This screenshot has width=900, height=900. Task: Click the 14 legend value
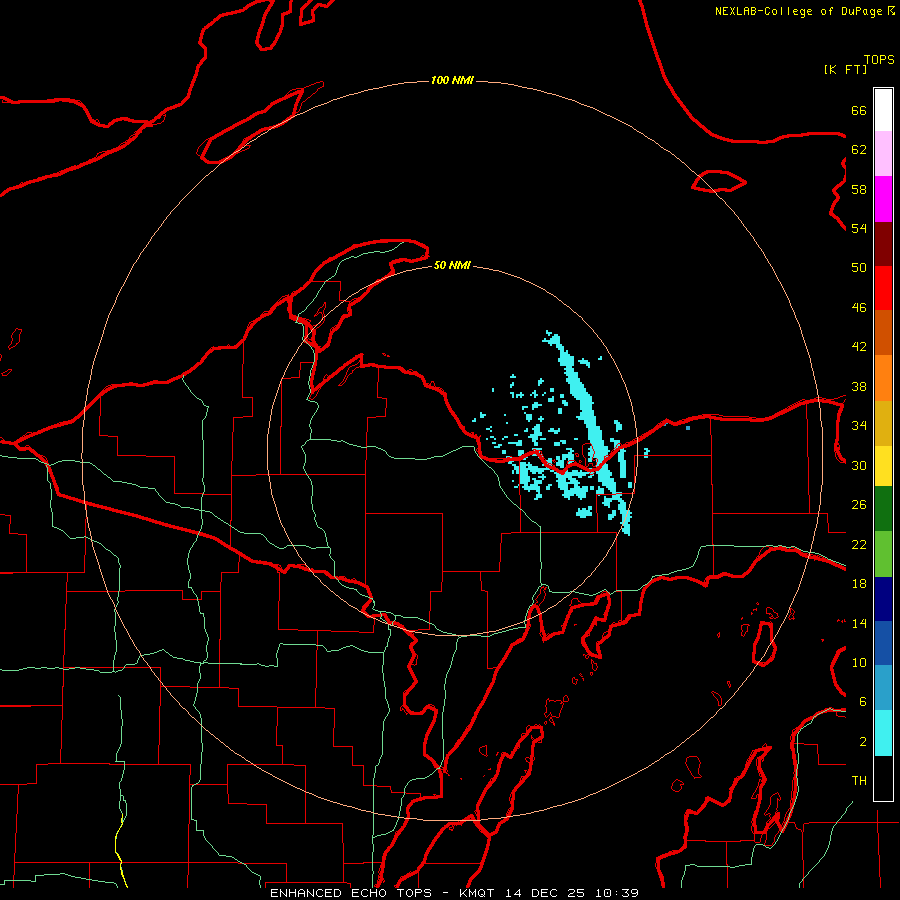859,623
